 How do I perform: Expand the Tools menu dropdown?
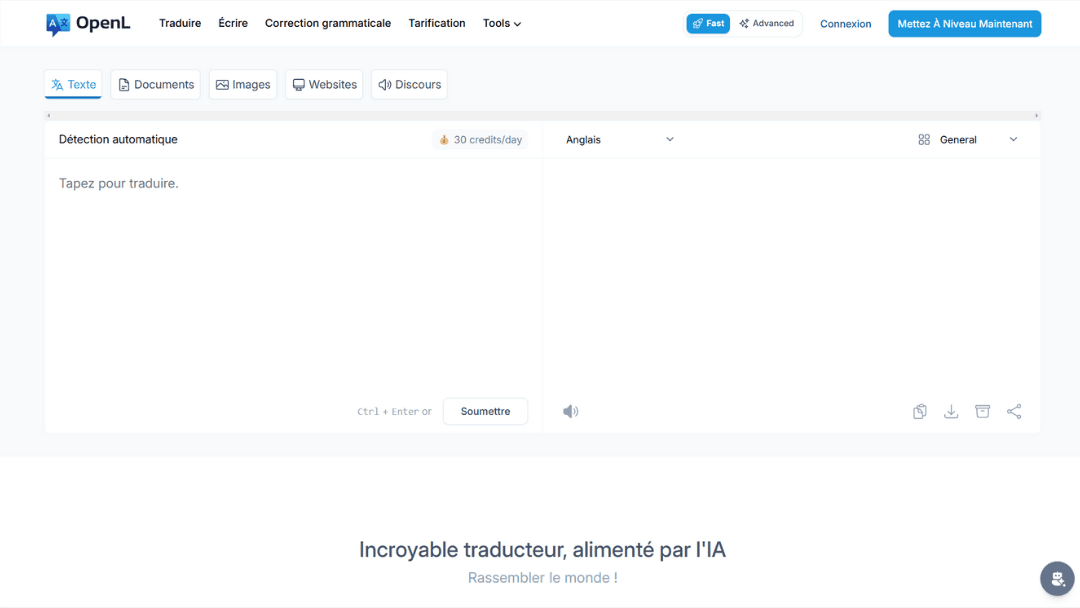point(502,24)
